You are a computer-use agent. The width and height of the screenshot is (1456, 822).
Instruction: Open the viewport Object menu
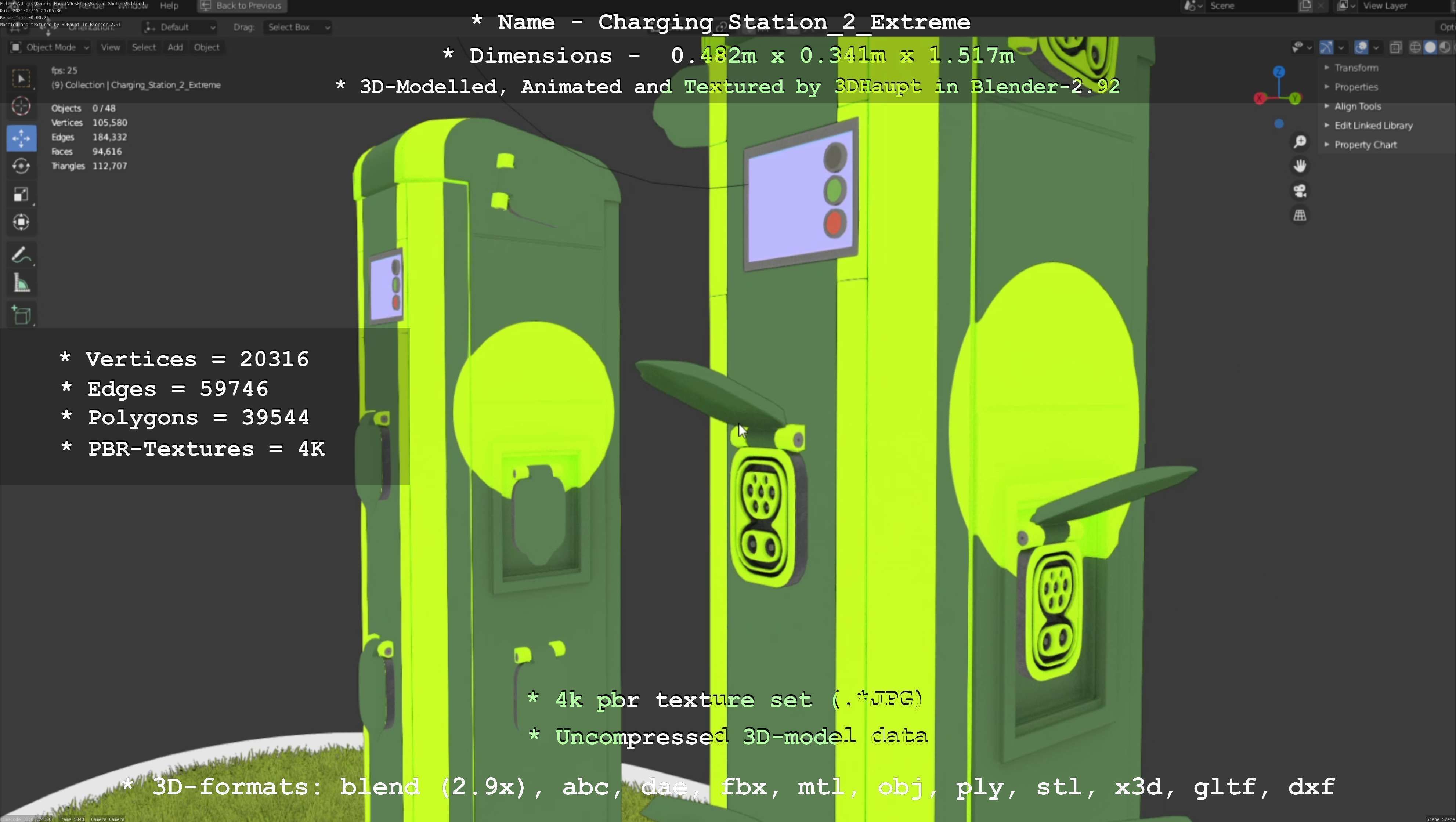[206, 47]
